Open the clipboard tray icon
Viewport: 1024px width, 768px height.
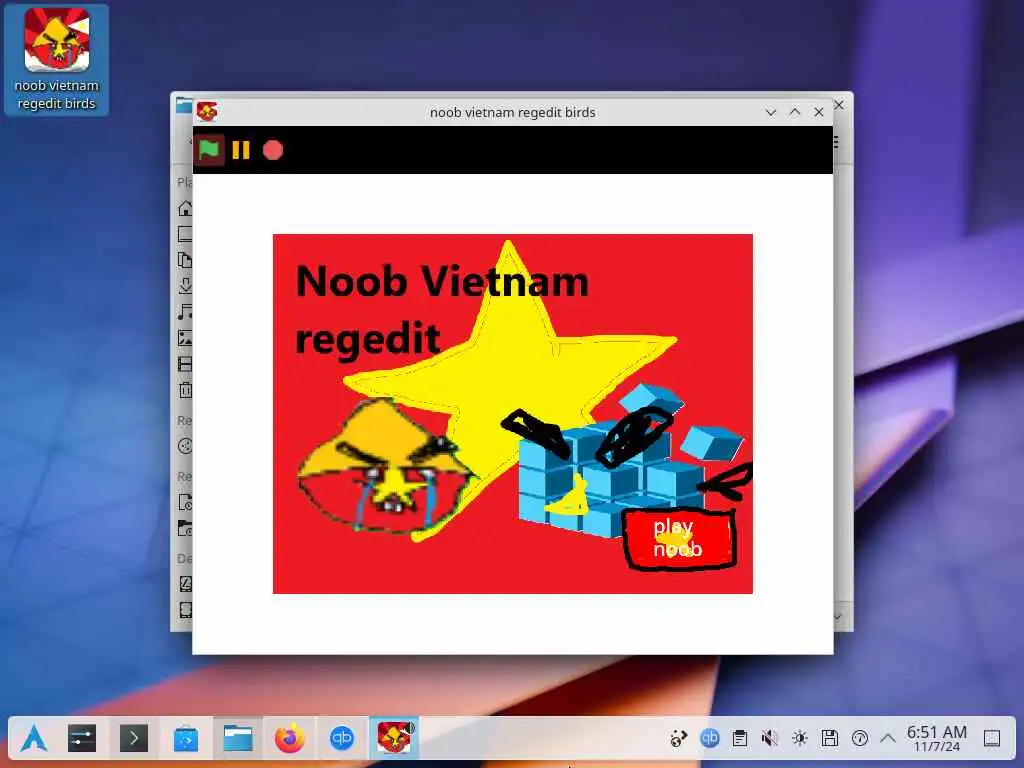(740, 739)
